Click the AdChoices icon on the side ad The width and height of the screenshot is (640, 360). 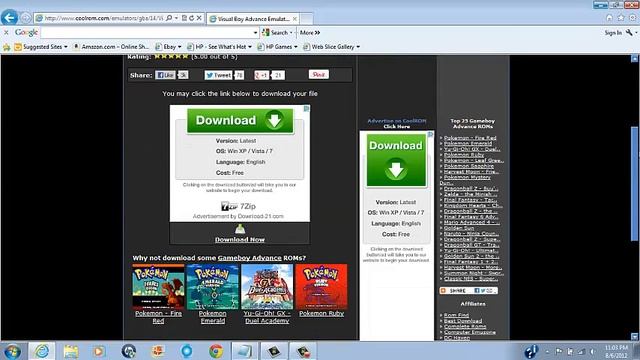click(431, 134)
